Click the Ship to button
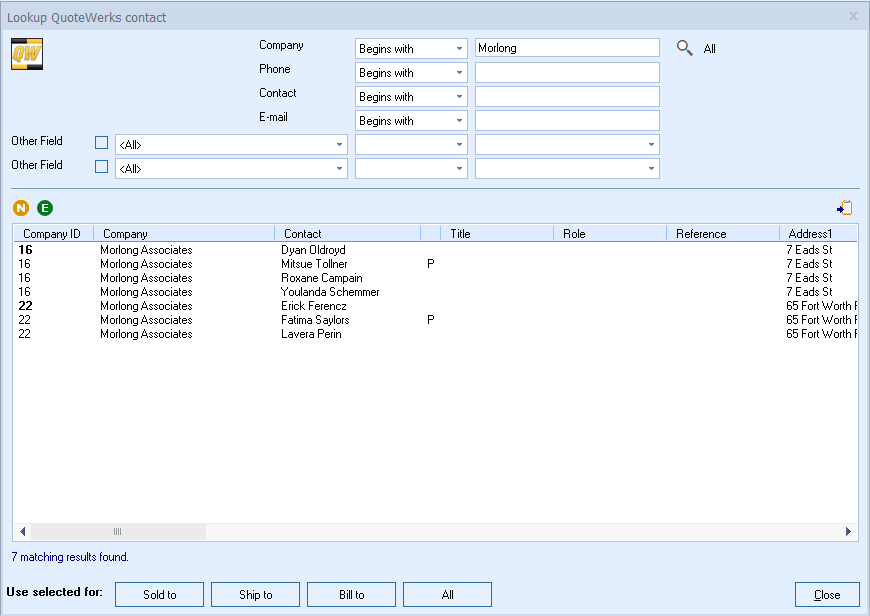 click(255, 595)
